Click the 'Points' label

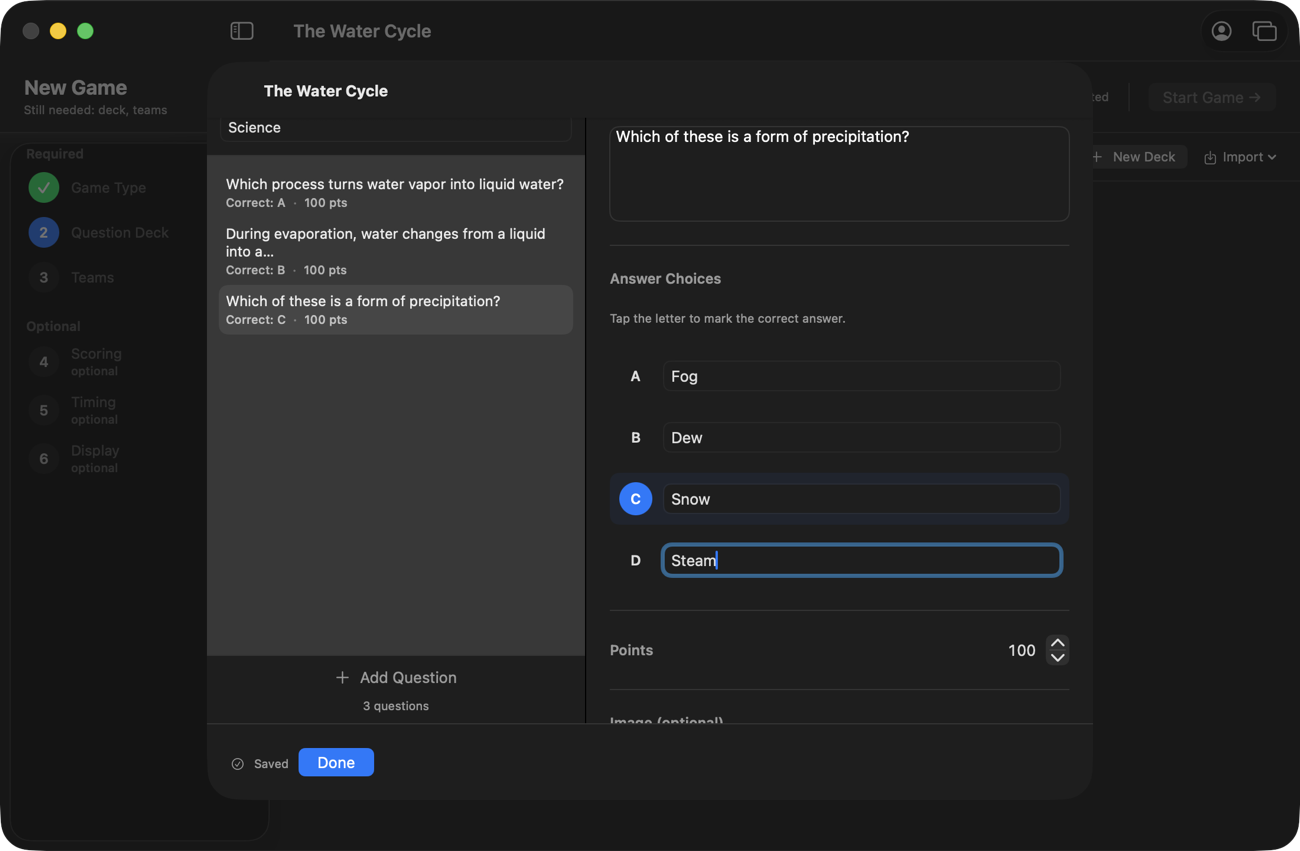click(631, 650)
